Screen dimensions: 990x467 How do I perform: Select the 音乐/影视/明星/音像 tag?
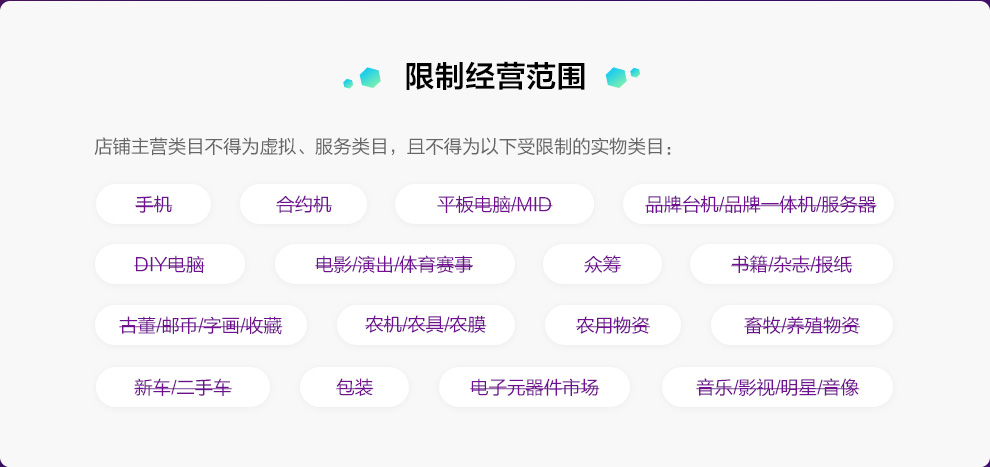tap(777, 388)
